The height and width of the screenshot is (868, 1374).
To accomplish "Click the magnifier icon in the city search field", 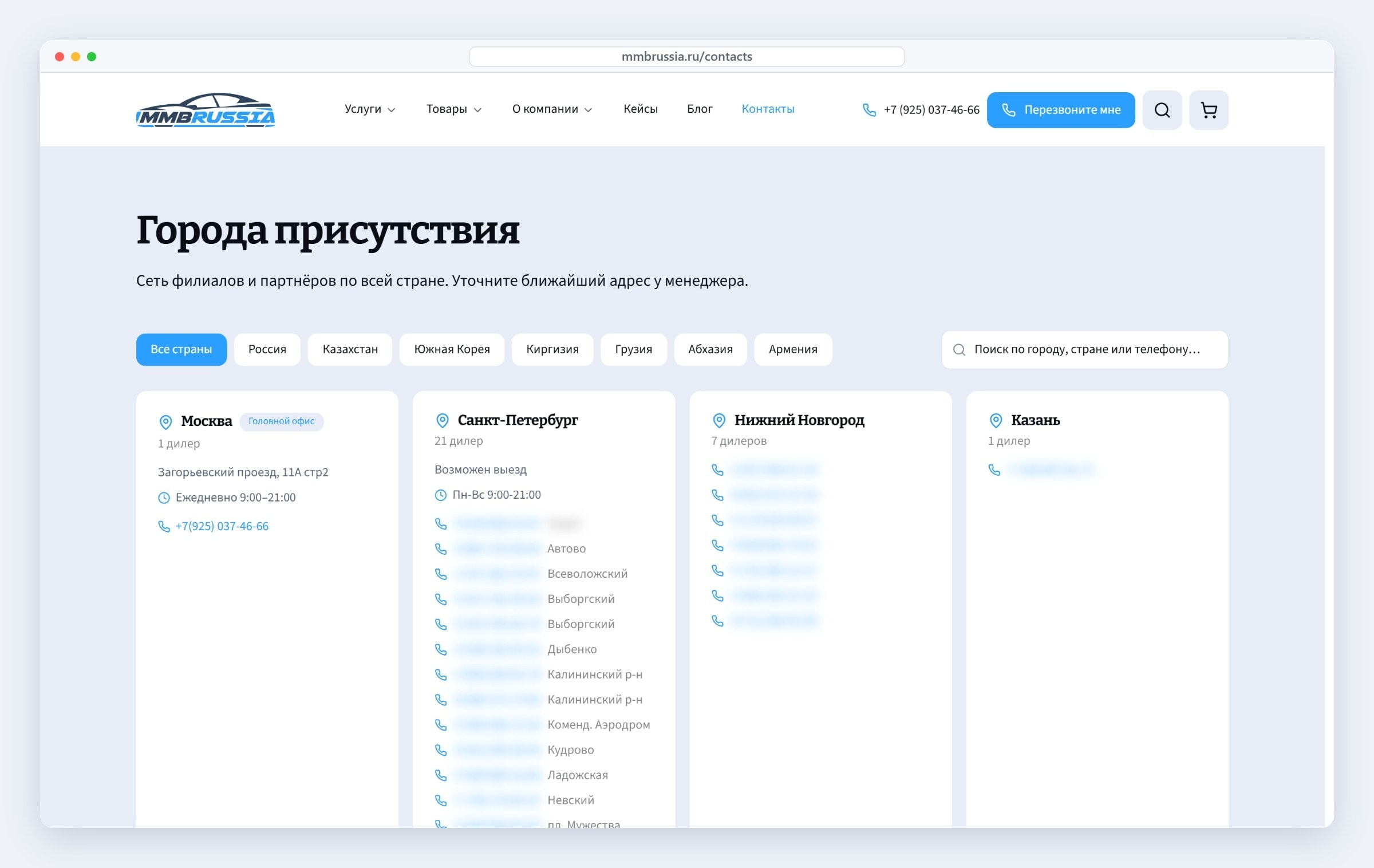I will click(959, 350).
